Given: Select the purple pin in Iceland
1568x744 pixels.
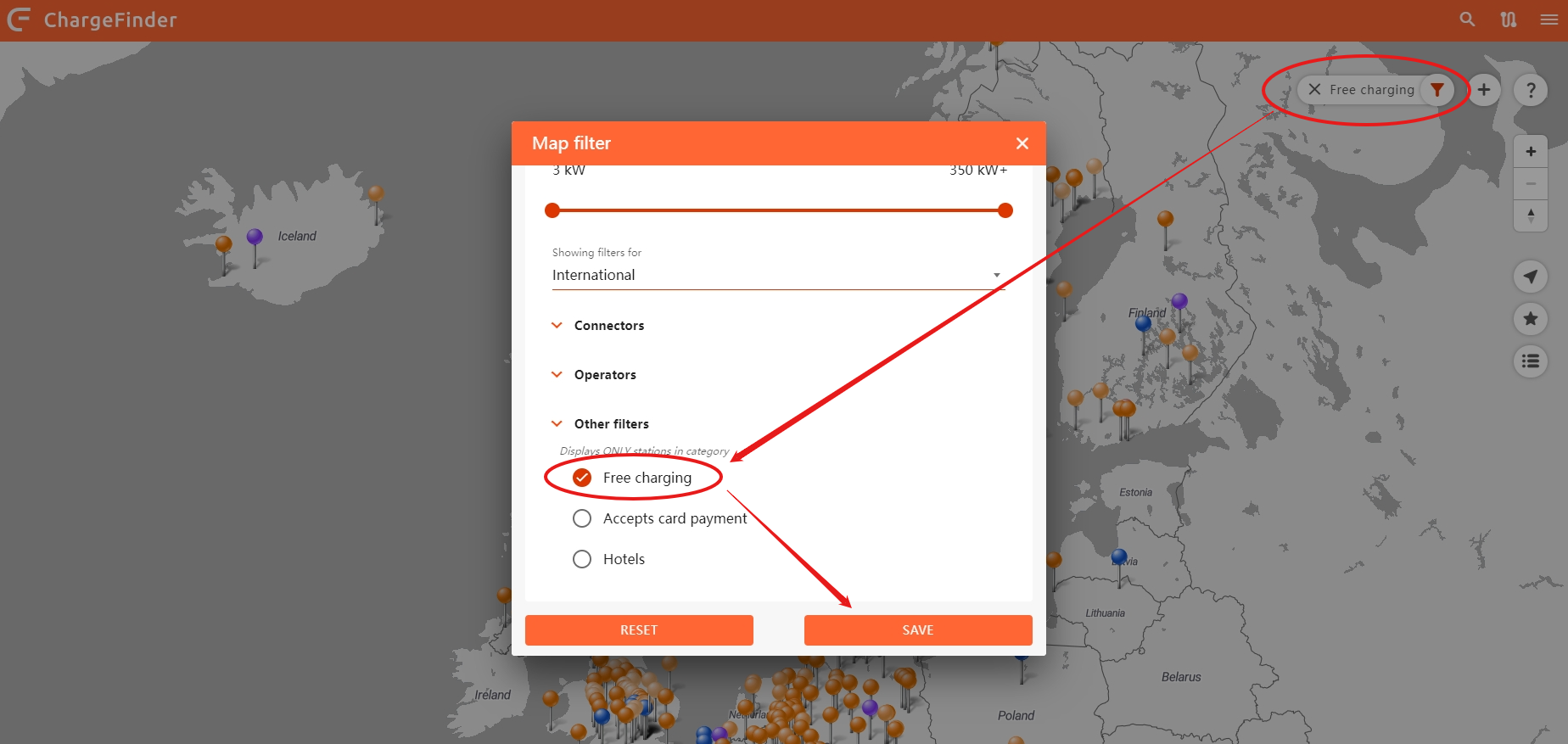Looking at the screenshot, I should click(255, 237).
